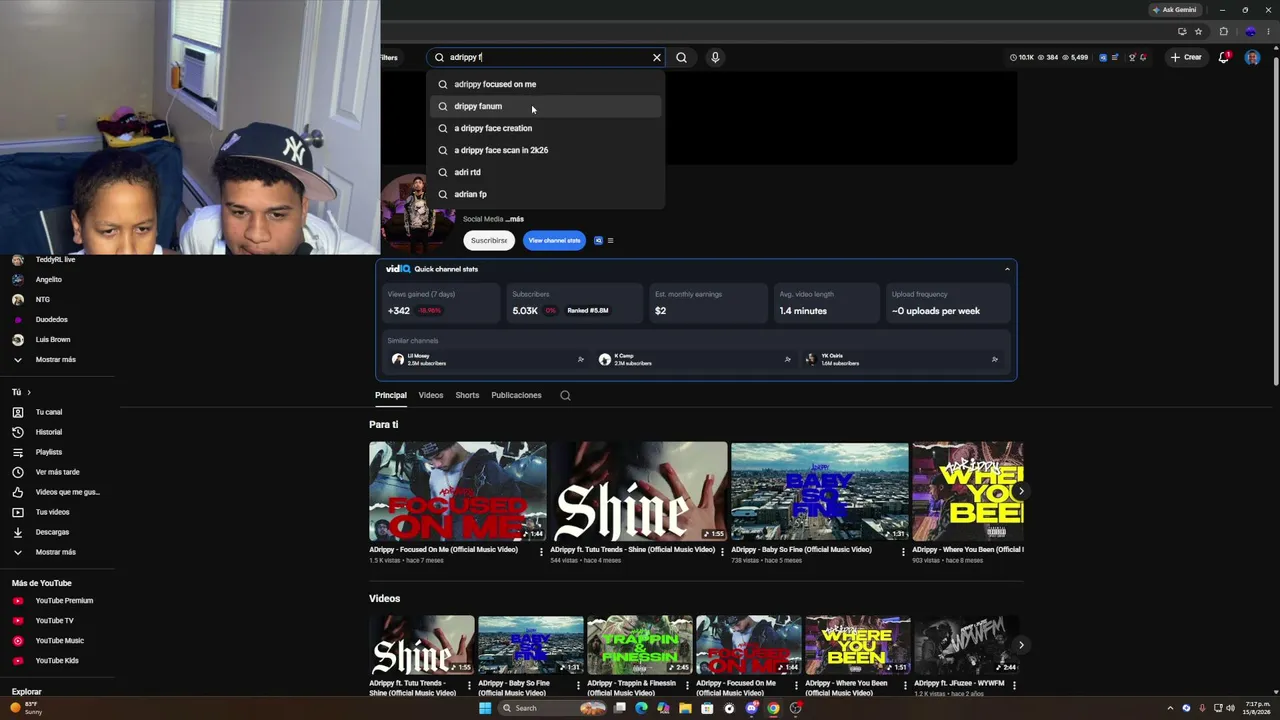
Task: Open Microsoft Edge from the taskbar
Action: 641,708
